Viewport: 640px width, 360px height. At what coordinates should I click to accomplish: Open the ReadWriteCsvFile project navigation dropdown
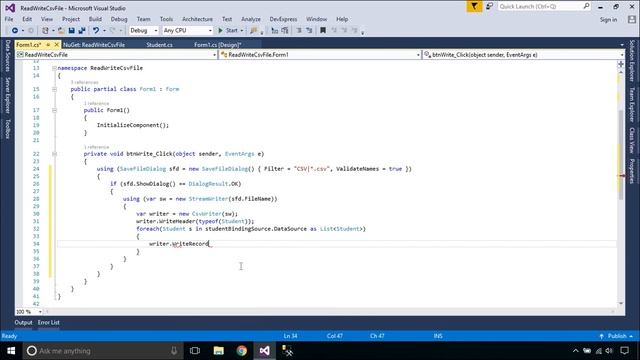pyautogui.click(x=116, y=55)
